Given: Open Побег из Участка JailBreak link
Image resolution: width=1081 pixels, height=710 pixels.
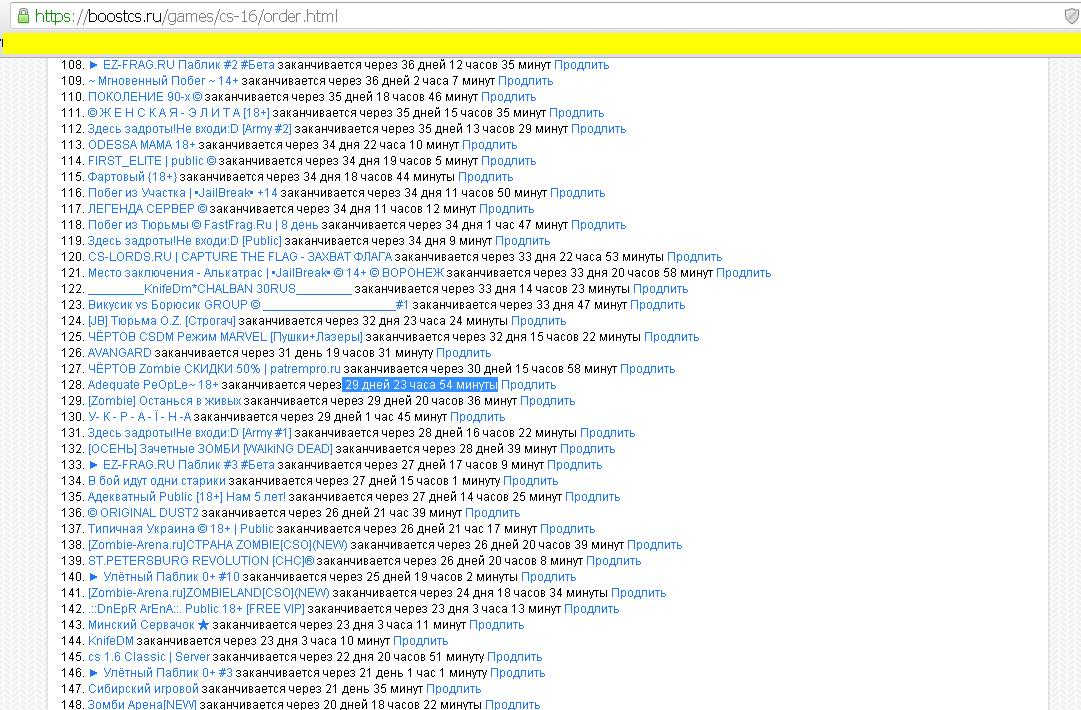Looking at the screenshot, I should pos(183,193).
